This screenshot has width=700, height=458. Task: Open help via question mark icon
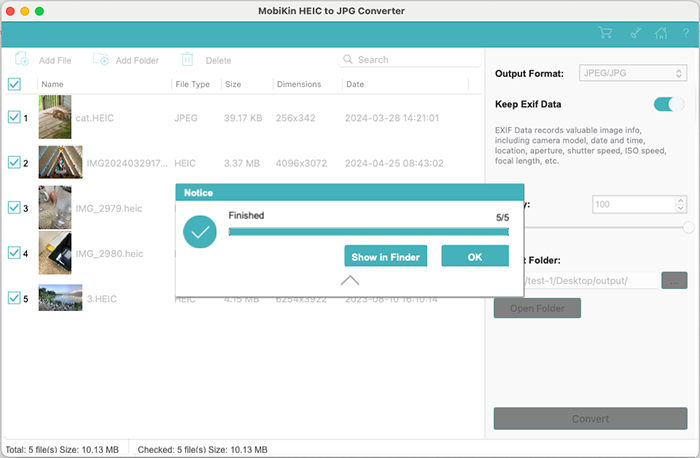[684, 33]
